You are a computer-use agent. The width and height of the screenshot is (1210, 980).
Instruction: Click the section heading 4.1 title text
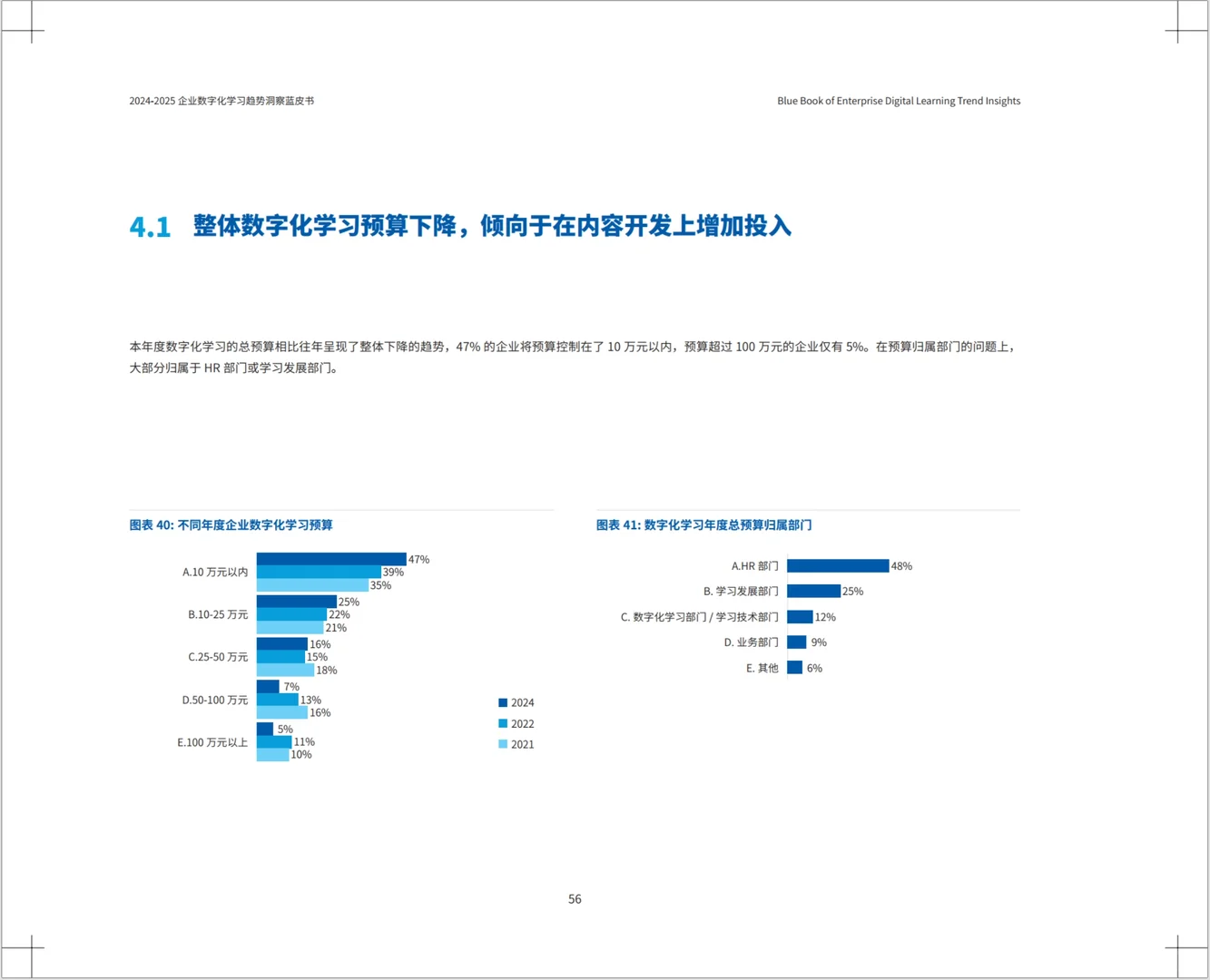coord(490,228)
